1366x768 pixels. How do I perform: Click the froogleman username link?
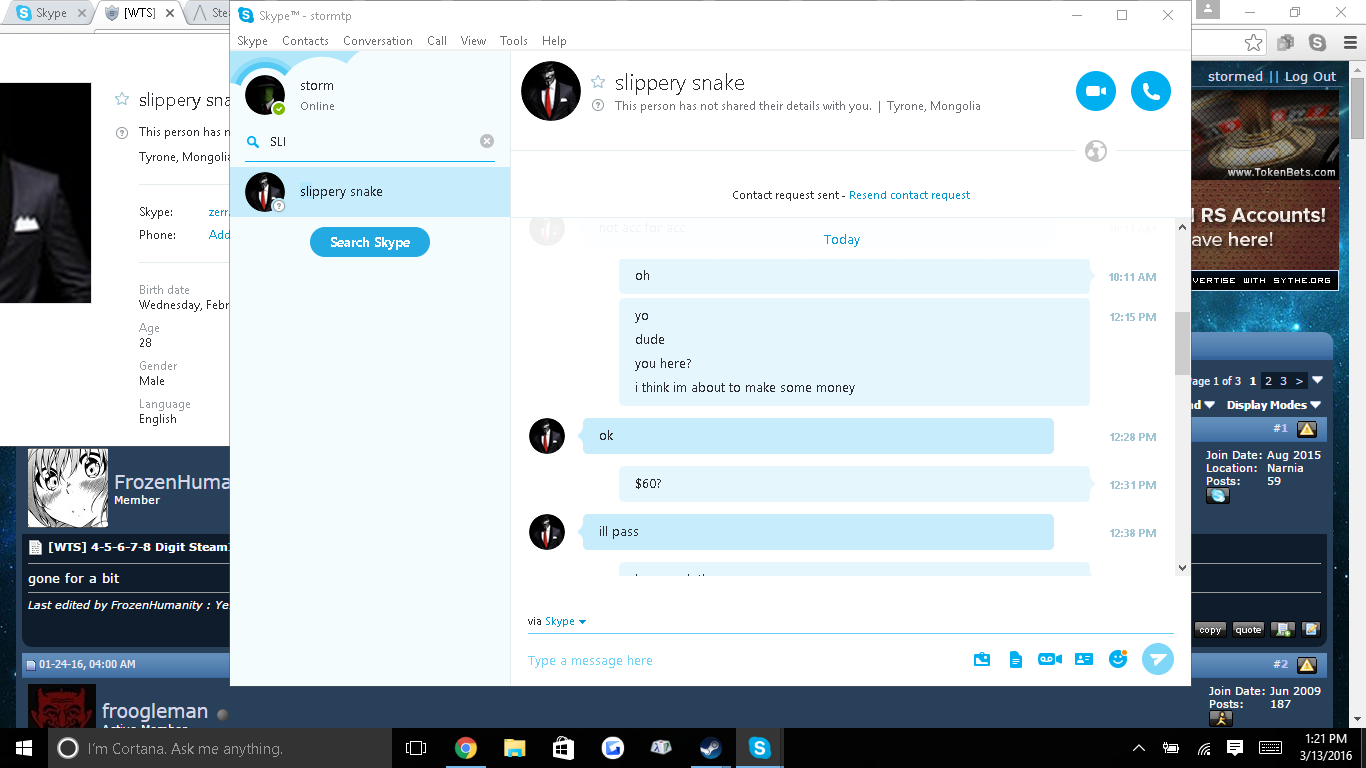[155, 711]
